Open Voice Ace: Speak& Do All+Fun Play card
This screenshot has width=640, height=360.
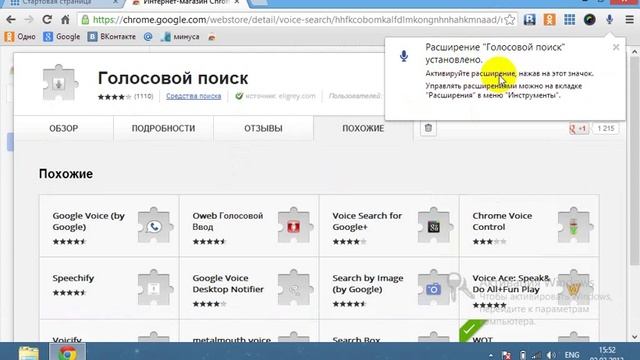click(529, 288)
